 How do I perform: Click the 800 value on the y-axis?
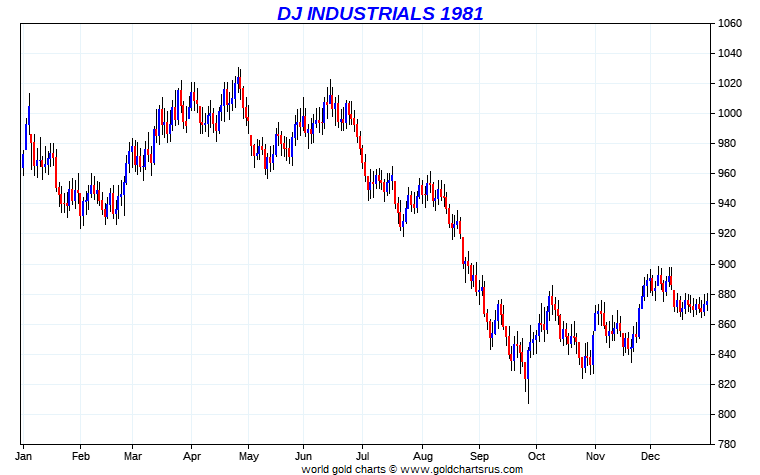coord(727,414)
